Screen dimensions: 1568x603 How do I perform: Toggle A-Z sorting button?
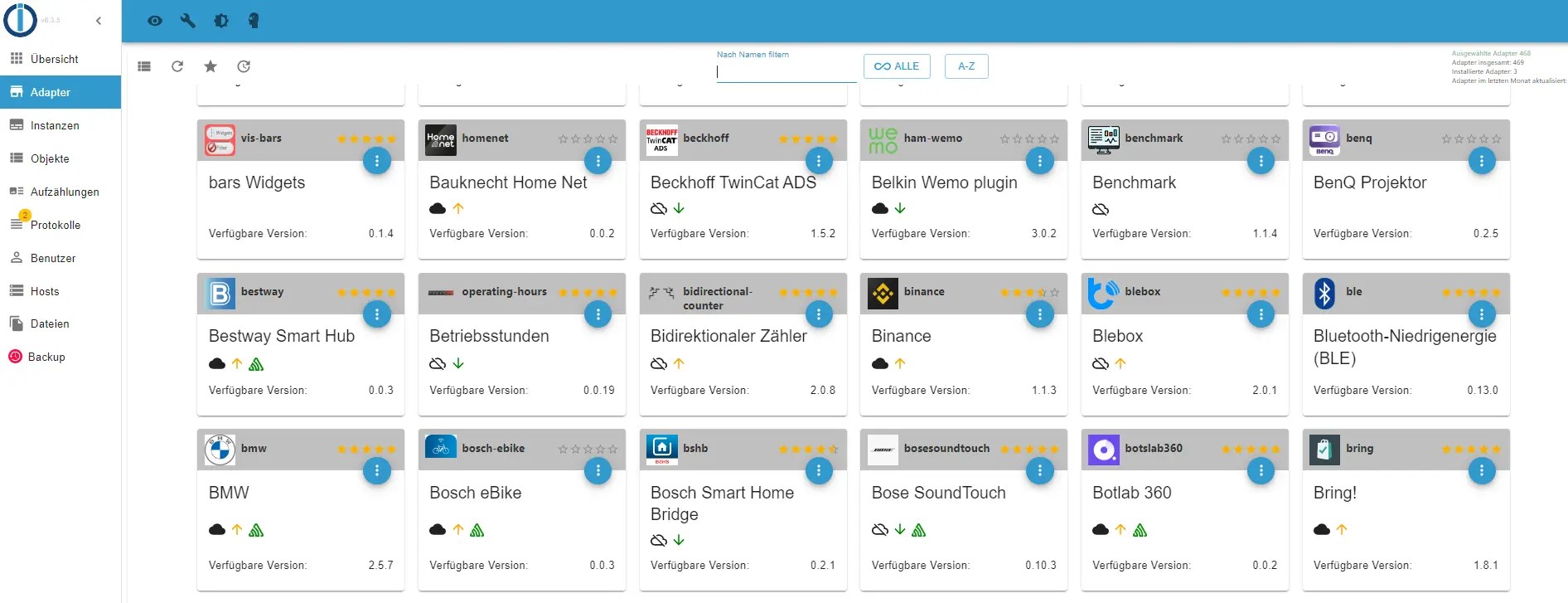pyautogui.click(x=966, y=66)
